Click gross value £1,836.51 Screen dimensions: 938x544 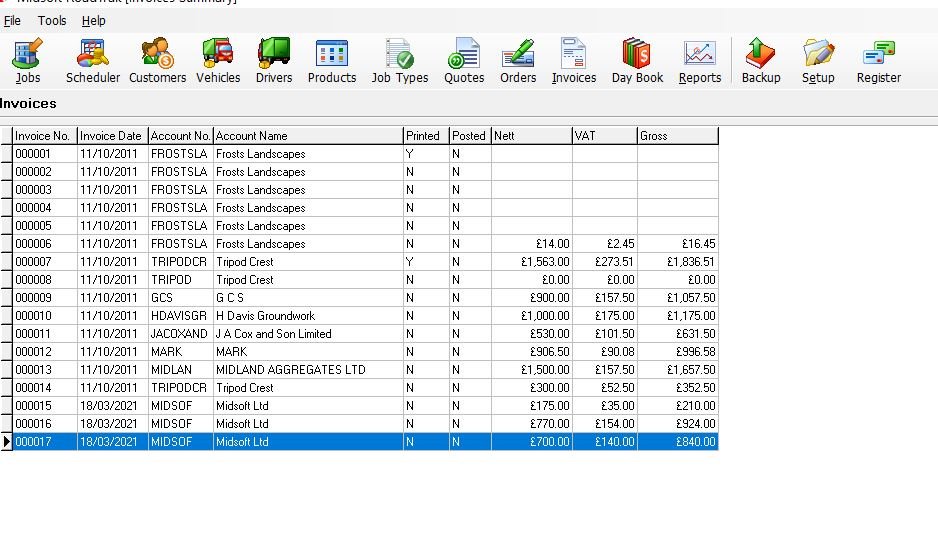click(678, 262)
